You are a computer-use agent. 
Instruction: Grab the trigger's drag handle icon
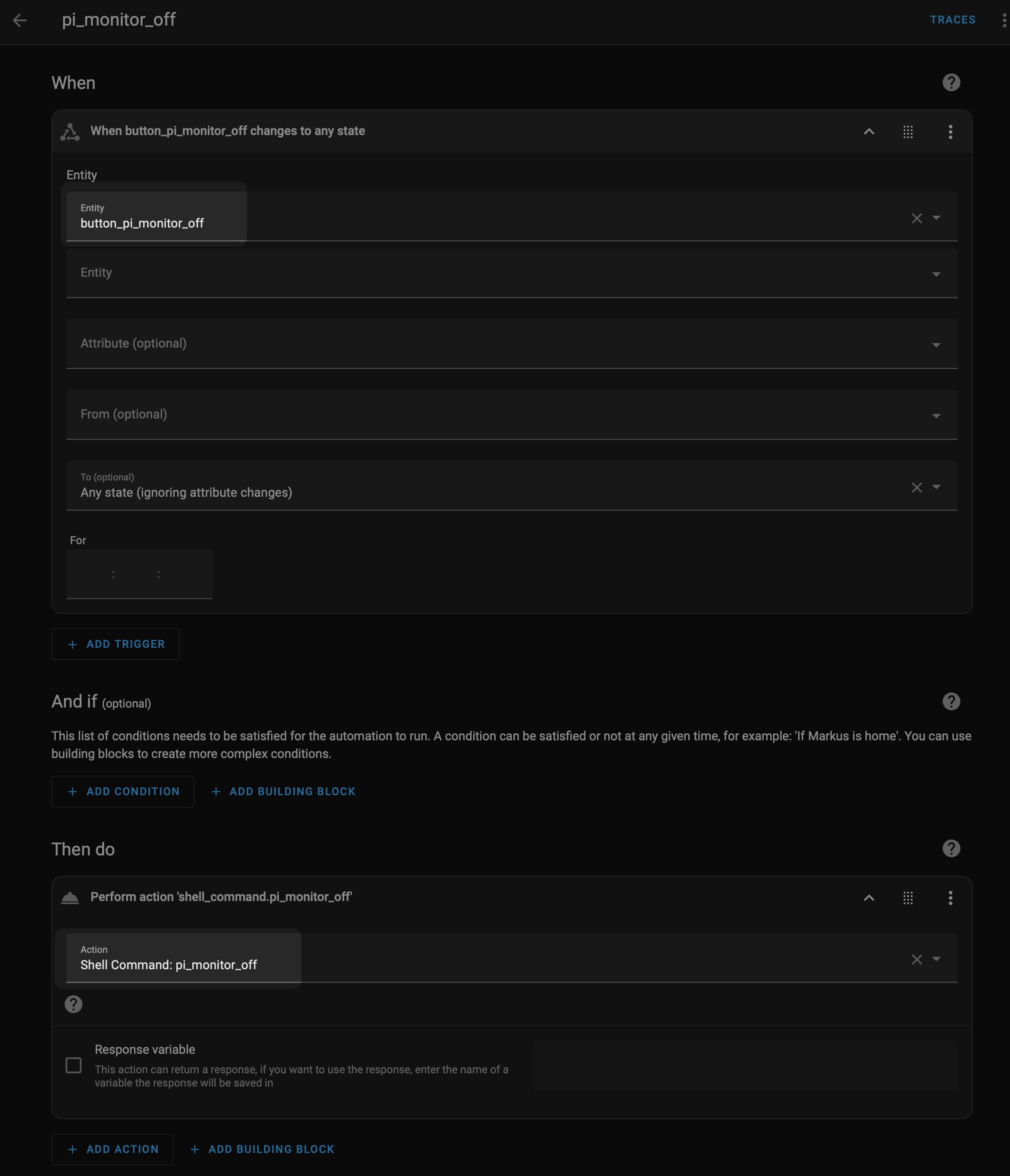click(x=908, y=132)
